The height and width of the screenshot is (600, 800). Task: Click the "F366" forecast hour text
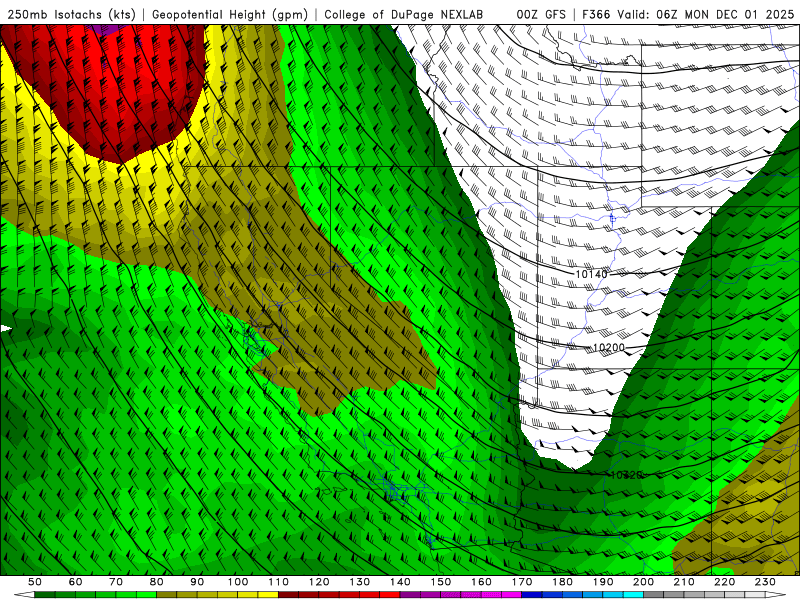pos(596,15)
